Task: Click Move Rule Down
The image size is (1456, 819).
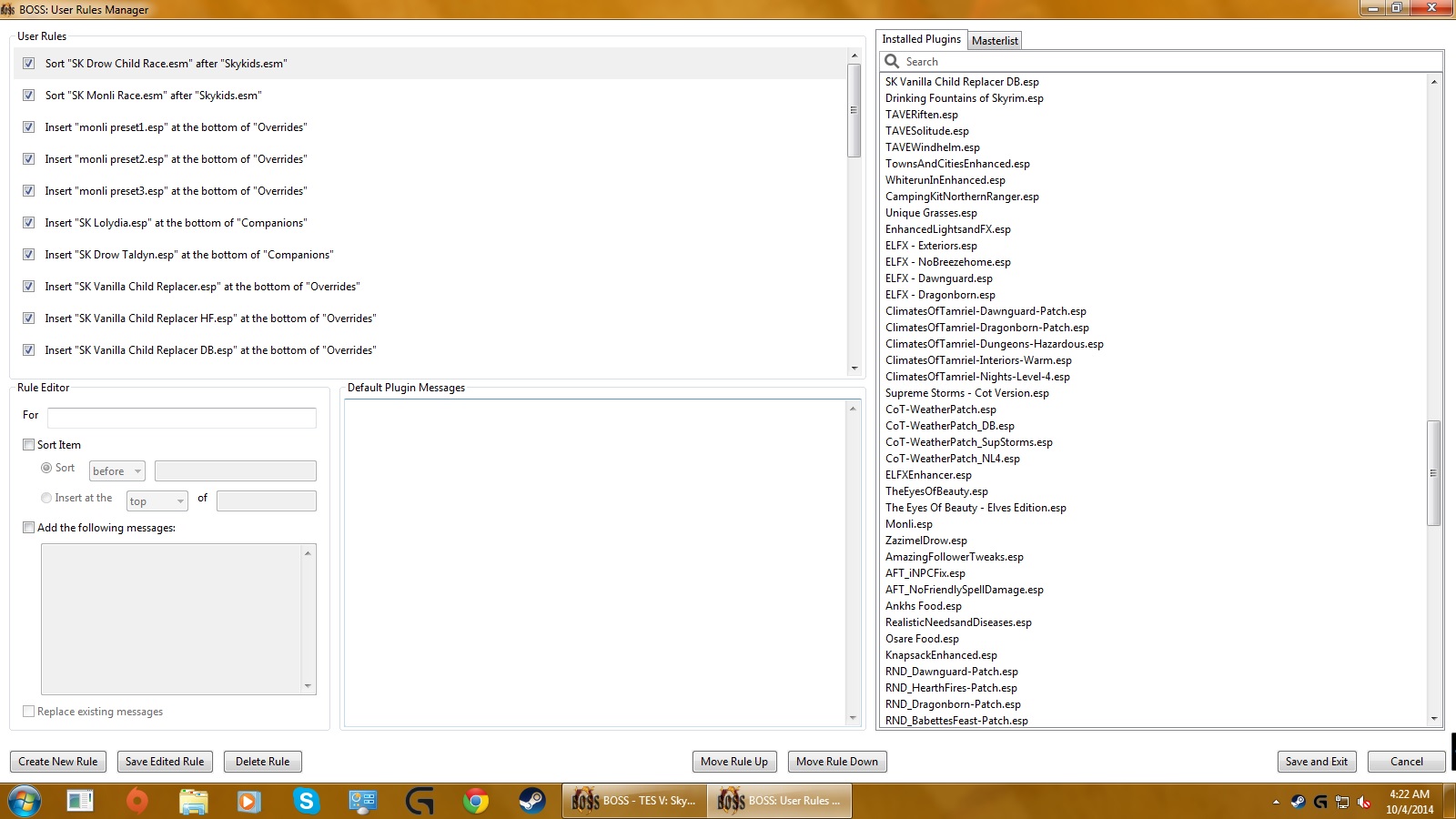Action: (x=837, y=762)
